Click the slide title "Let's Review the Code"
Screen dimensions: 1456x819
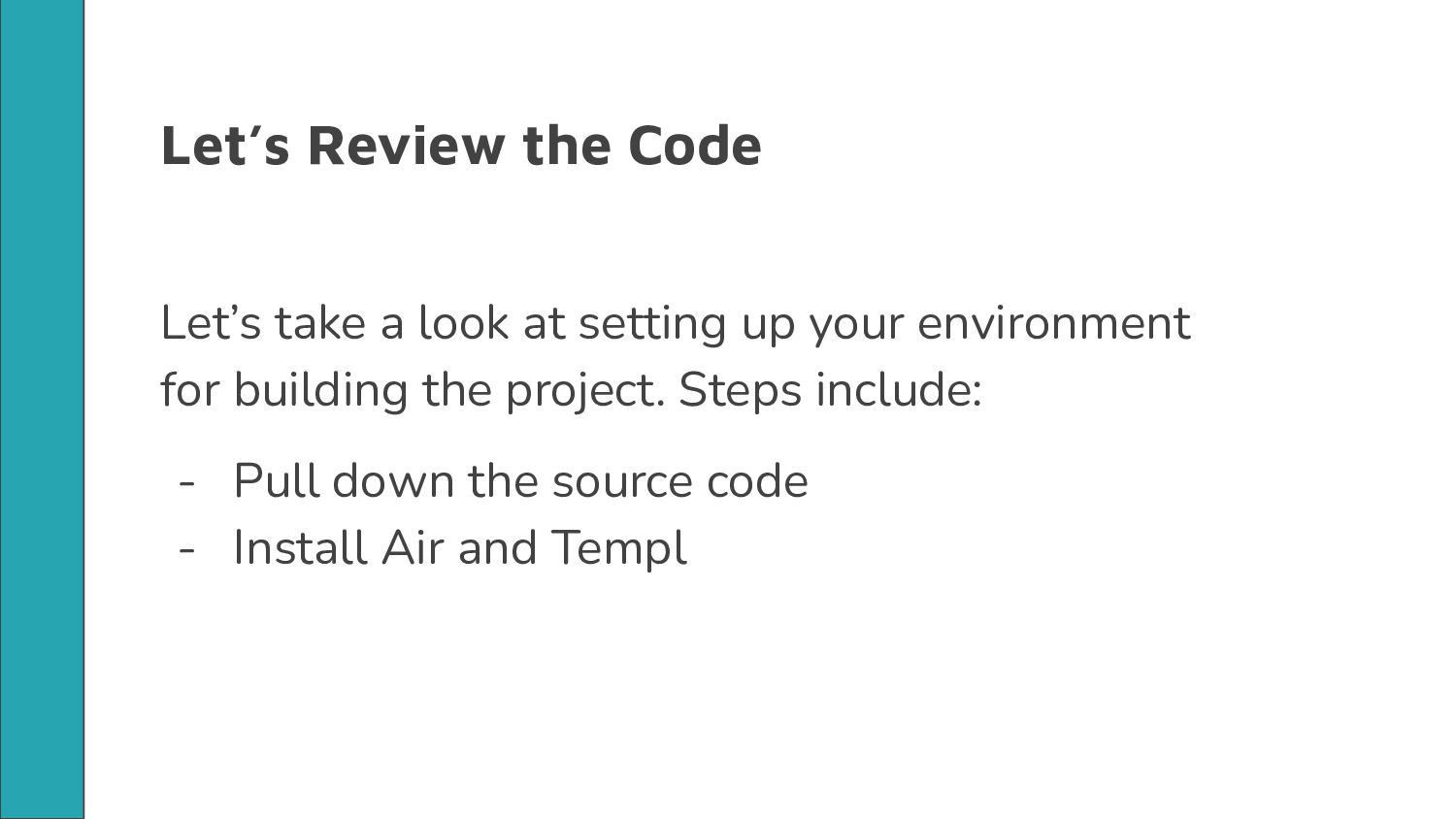pyautogui.click(x=461, y=146)
